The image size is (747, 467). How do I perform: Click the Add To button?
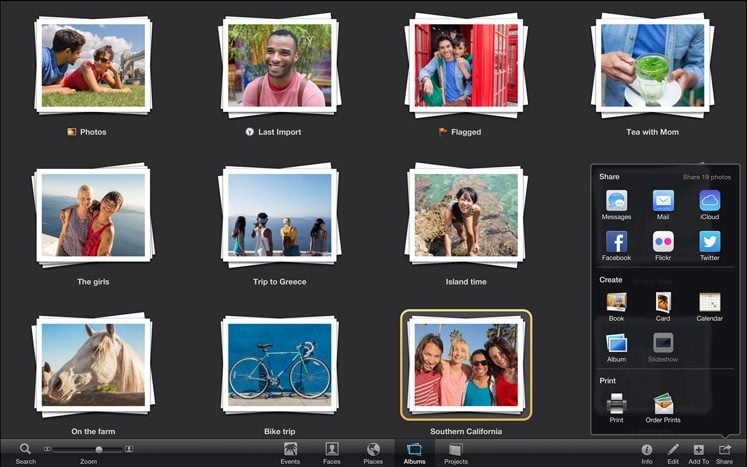(698, 453)
